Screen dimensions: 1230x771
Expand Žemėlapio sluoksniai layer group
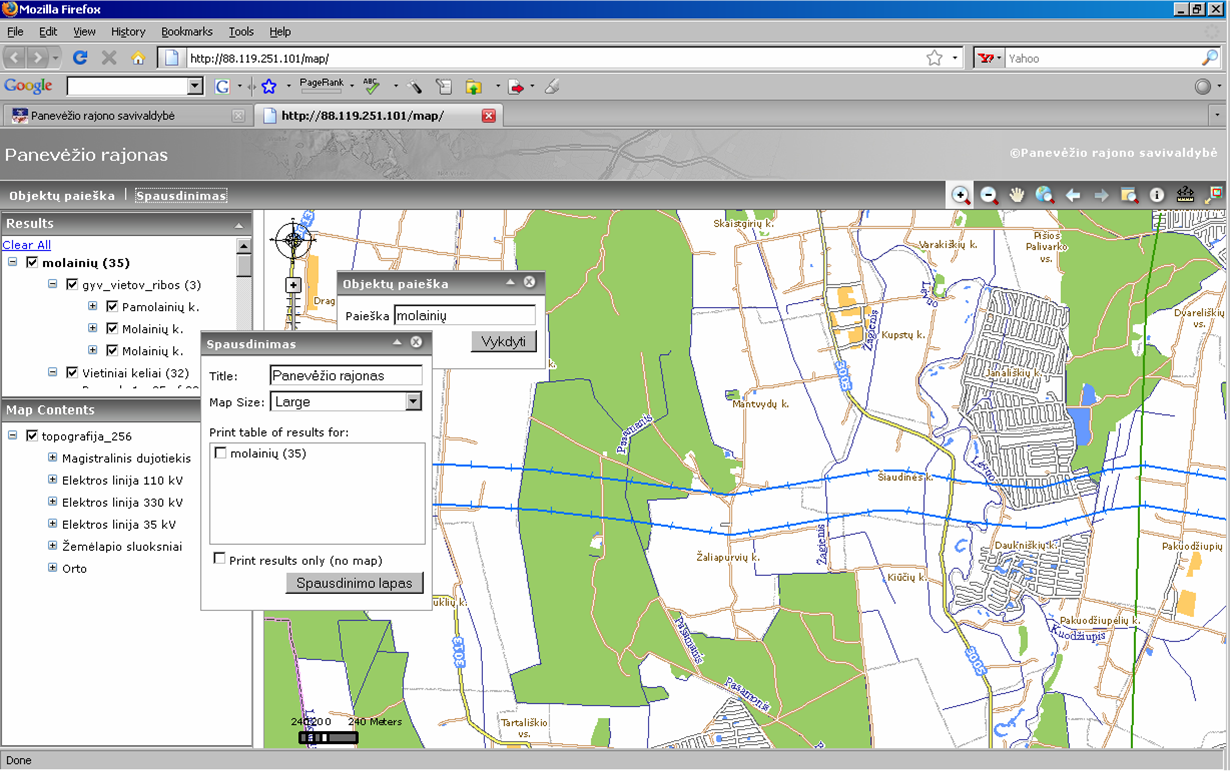pyautogui.click(x=52, y=546)
